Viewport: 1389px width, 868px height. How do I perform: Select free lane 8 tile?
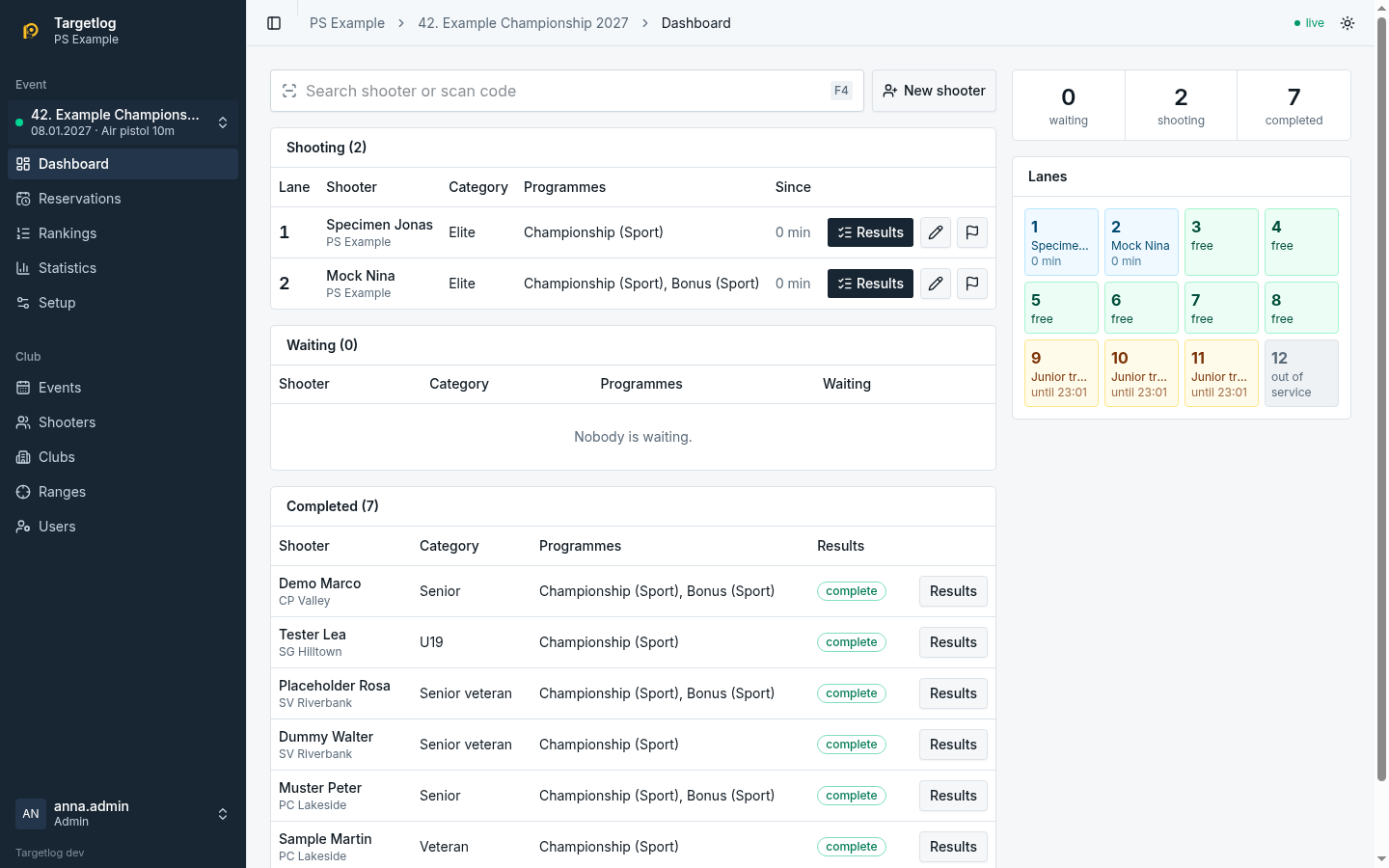click(x=1301, y=308)
